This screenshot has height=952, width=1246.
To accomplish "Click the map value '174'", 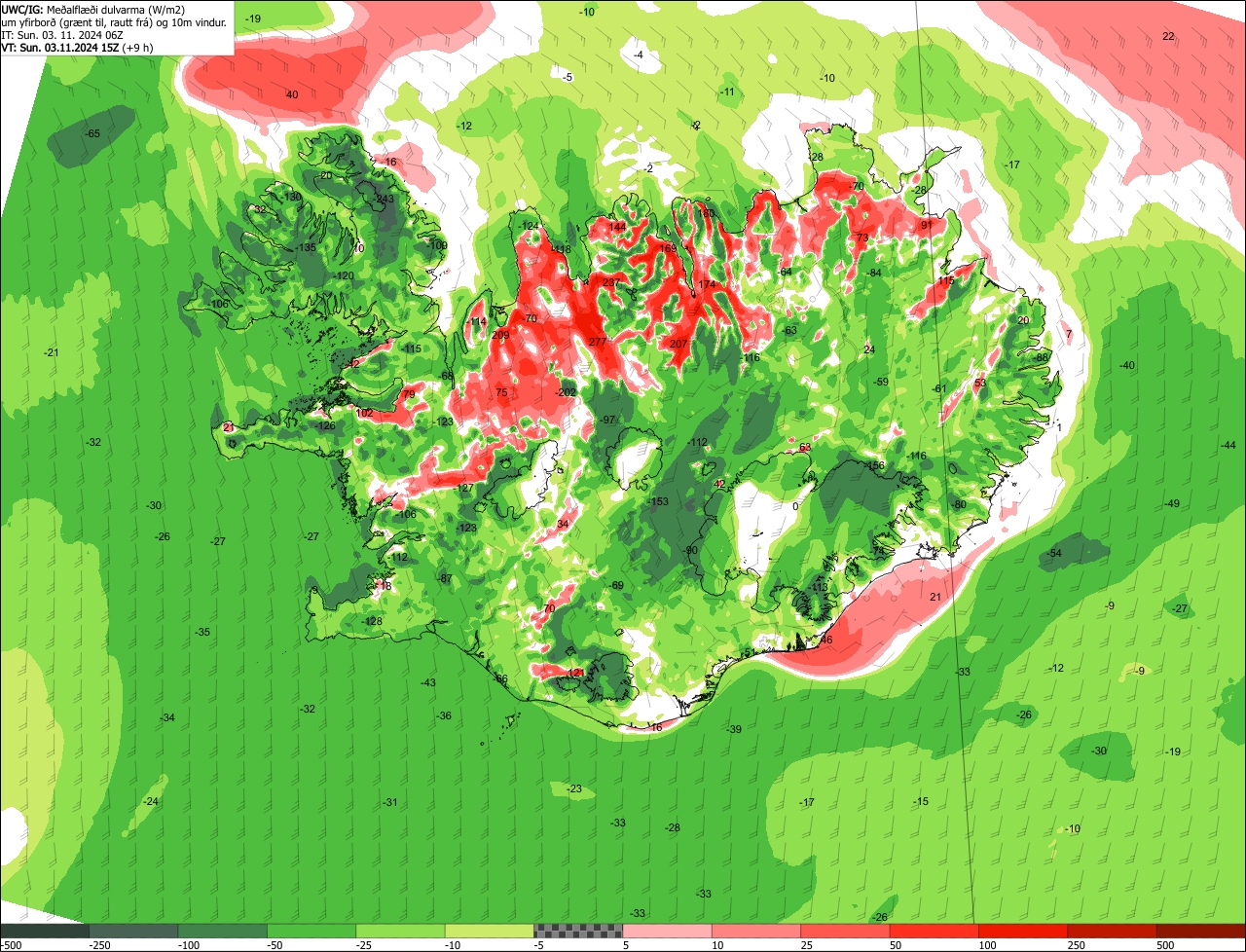I will [x=707, y=284].
